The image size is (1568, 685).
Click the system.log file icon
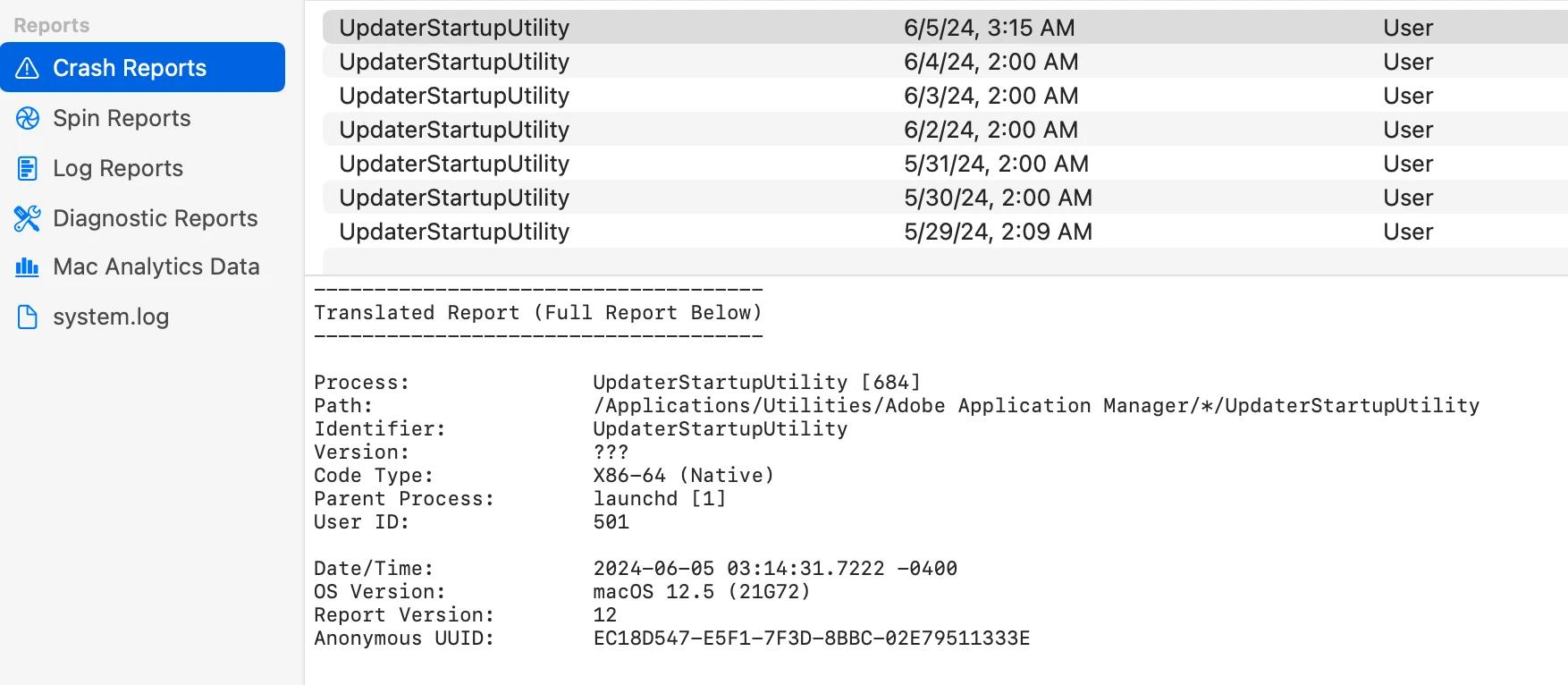tap(28, 317)
